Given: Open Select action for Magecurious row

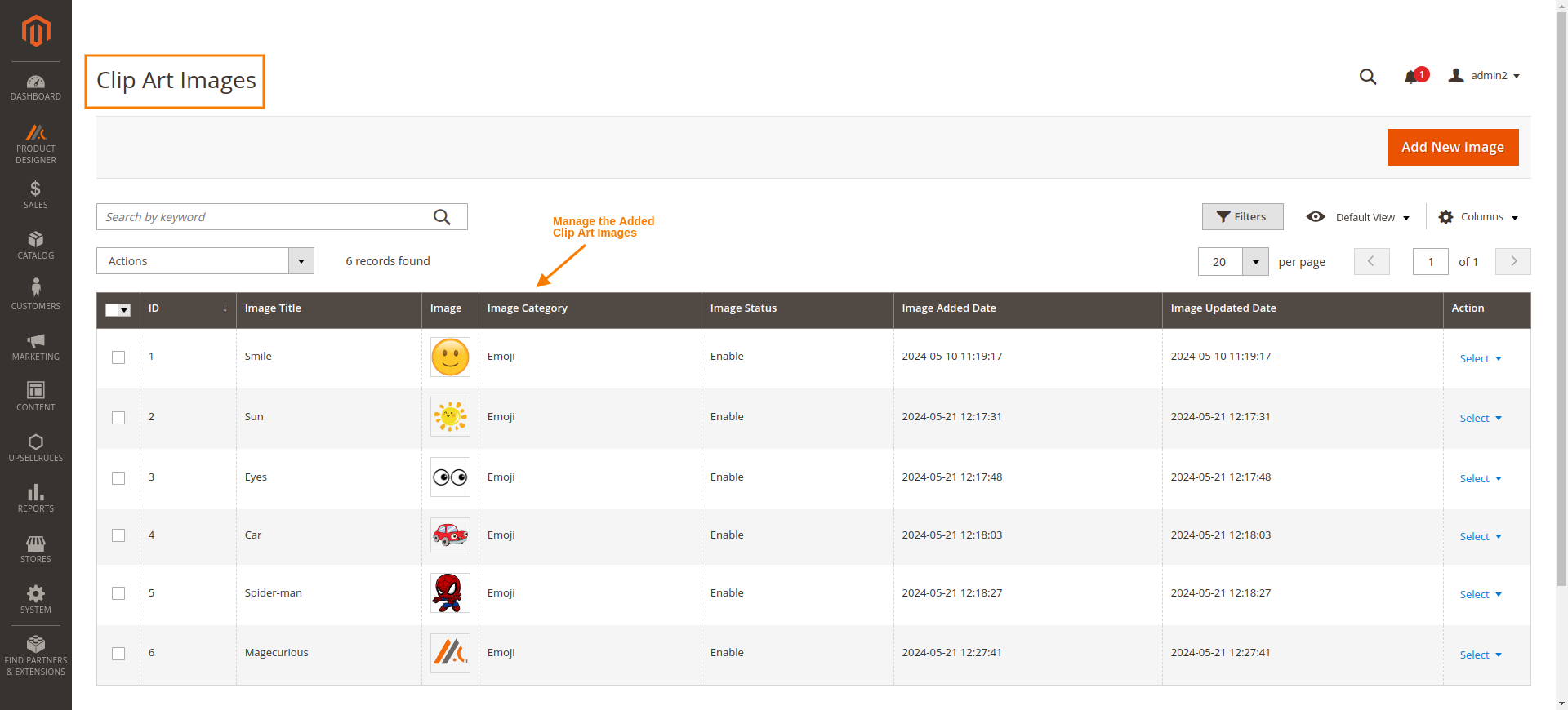Looking at the screenshot, I should point(1481,655).
